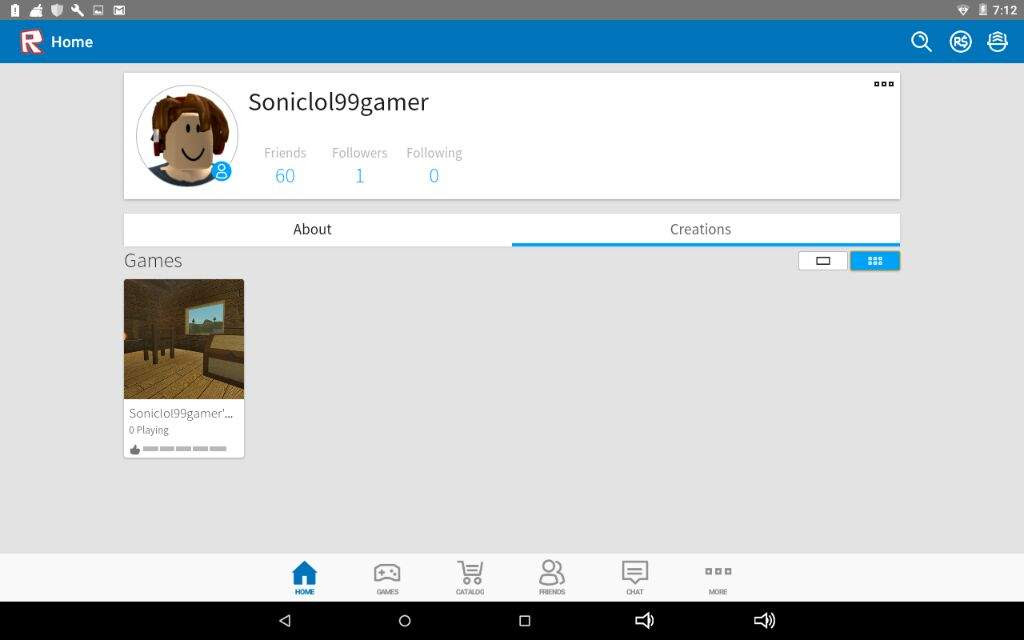The height and width of the screenshot is (640, 1024).
Task: Switch games to grid view
Action: coord(875,261)
